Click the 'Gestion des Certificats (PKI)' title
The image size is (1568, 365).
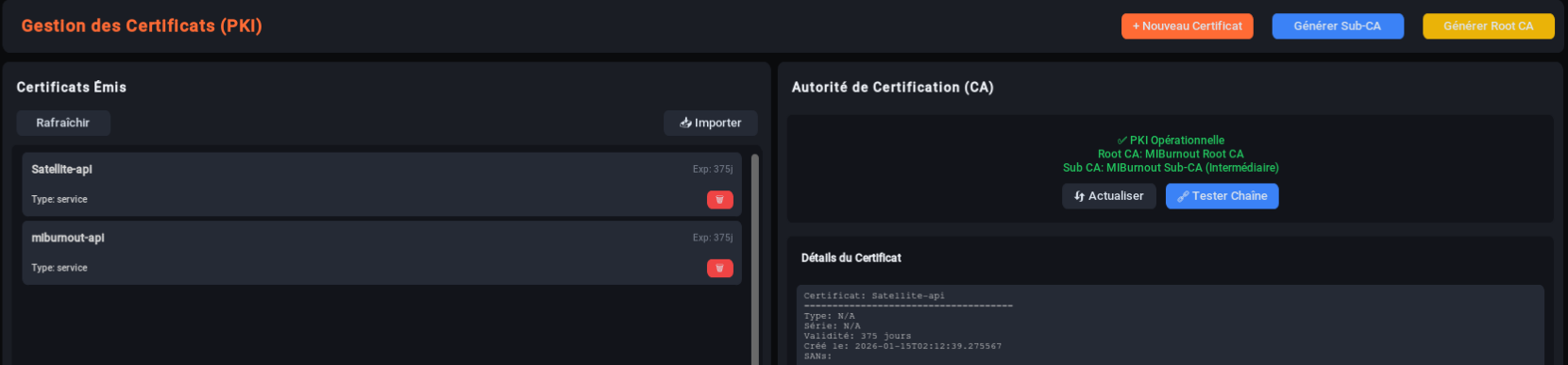[x=142, y=26]
